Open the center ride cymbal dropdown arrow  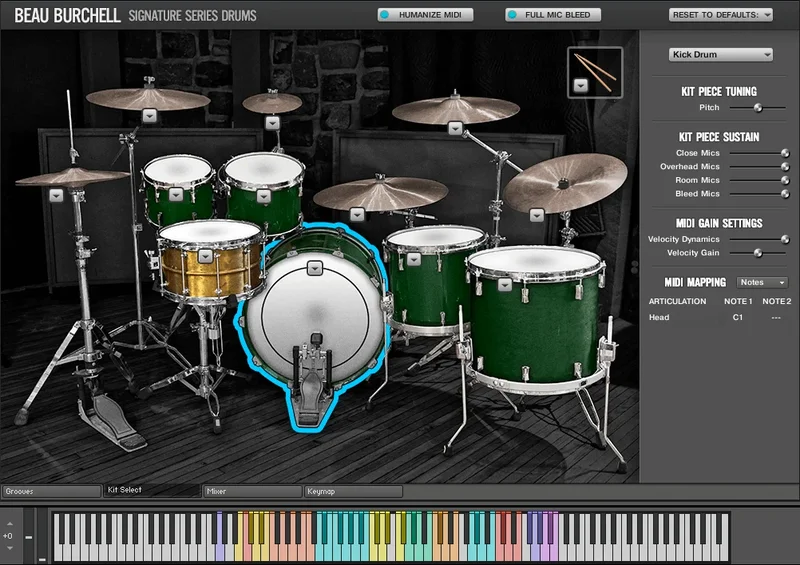click(x=357, y=215)
